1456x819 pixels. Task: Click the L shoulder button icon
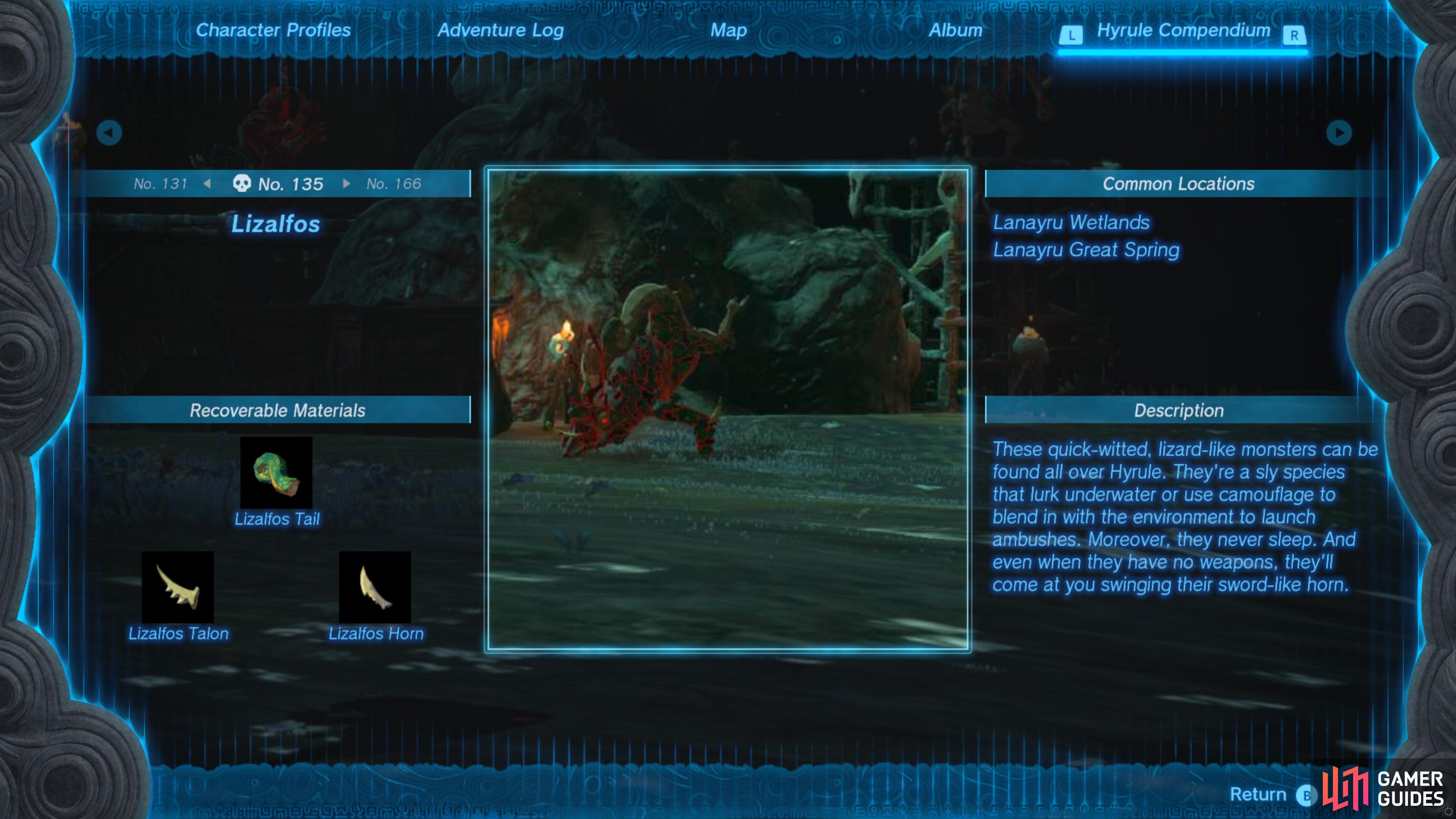point(1071,36)
